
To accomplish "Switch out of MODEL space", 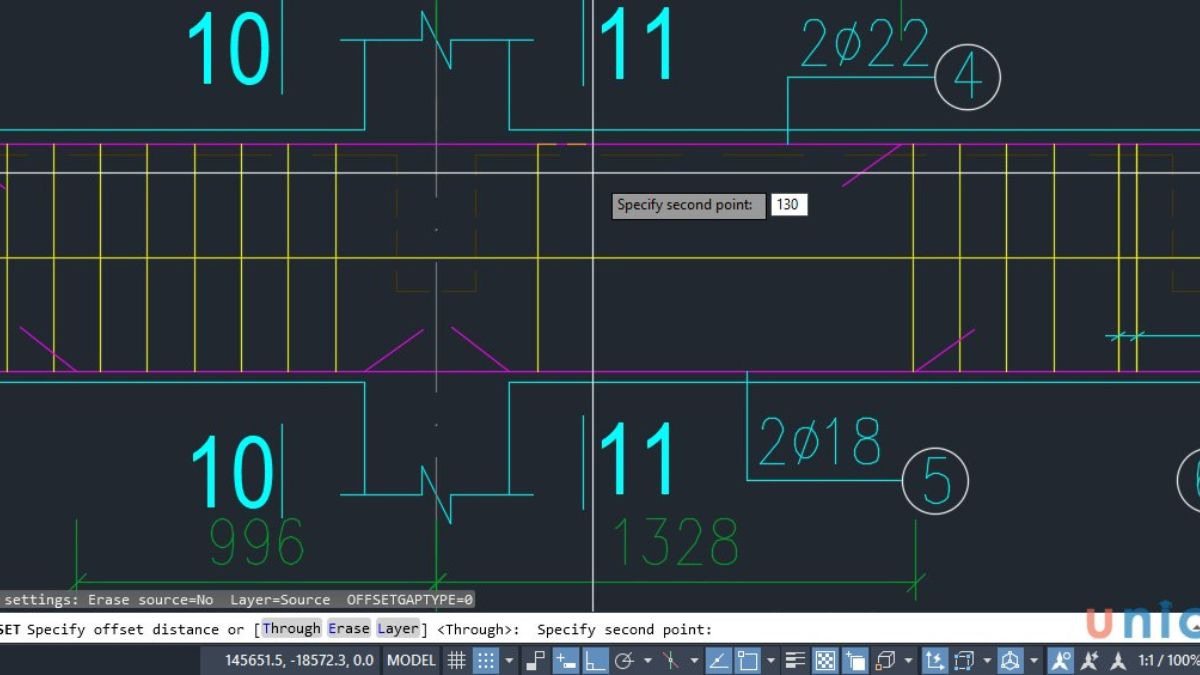I will tap(410, 660).
